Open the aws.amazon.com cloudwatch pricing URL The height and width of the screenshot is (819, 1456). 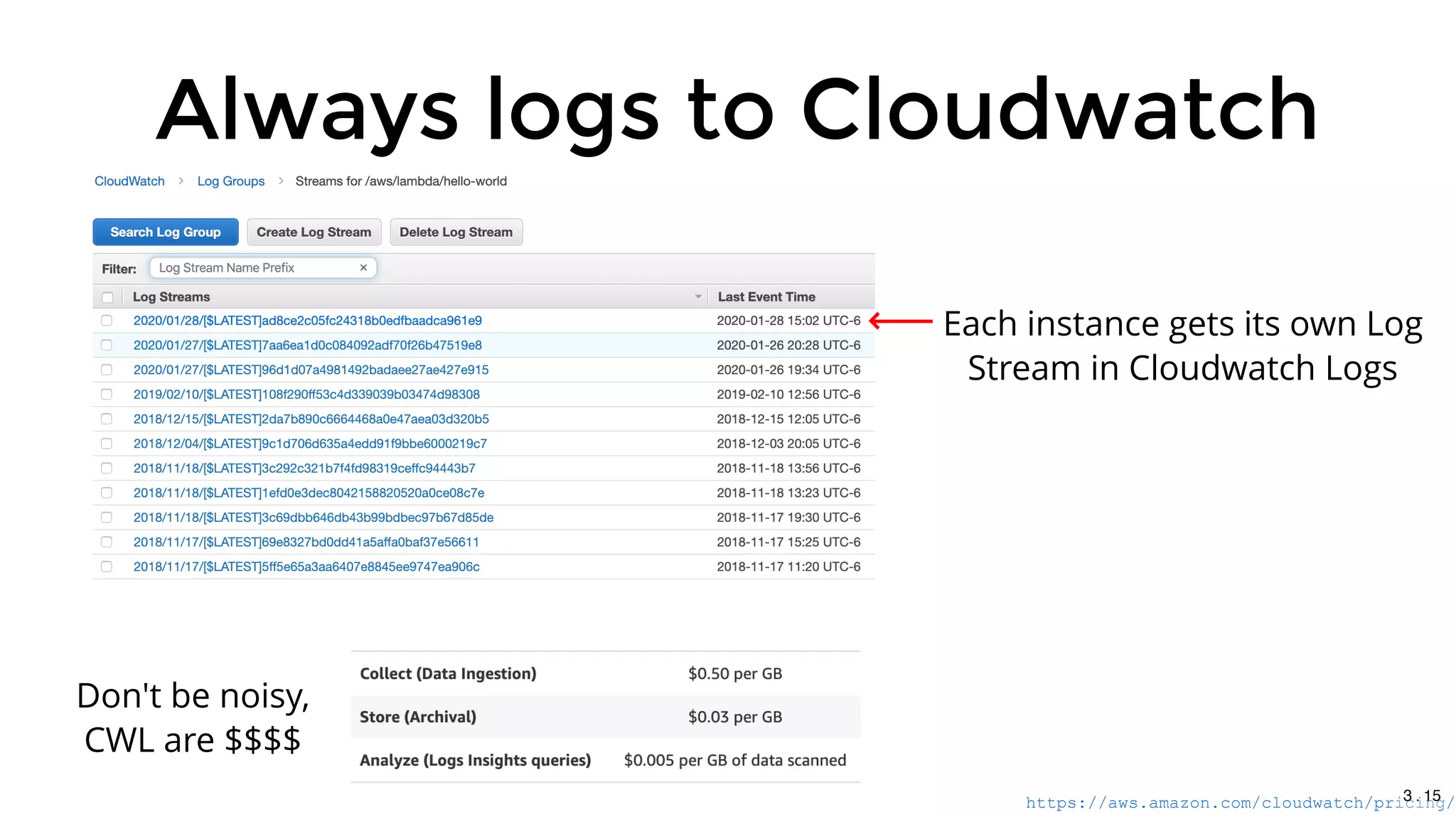[1239, 803]
